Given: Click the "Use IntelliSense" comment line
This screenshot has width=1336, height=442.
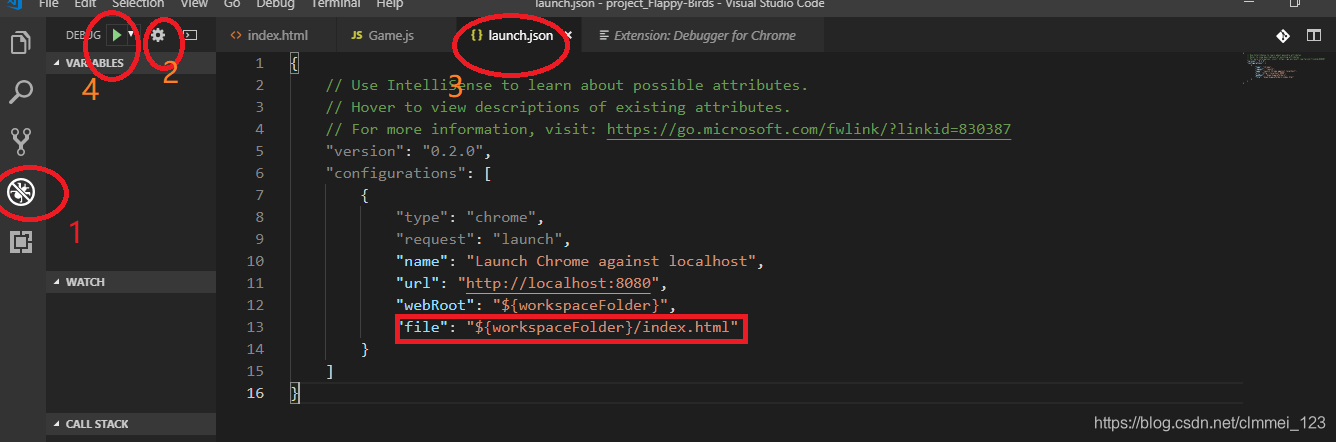Looking at the screenshot, I should coord(567,85).
